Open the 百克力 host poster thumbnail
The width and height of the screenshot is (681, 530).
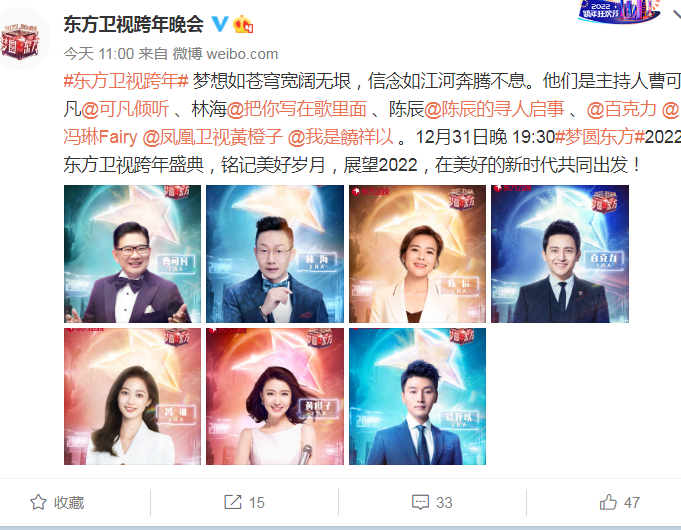click(560, 254)
